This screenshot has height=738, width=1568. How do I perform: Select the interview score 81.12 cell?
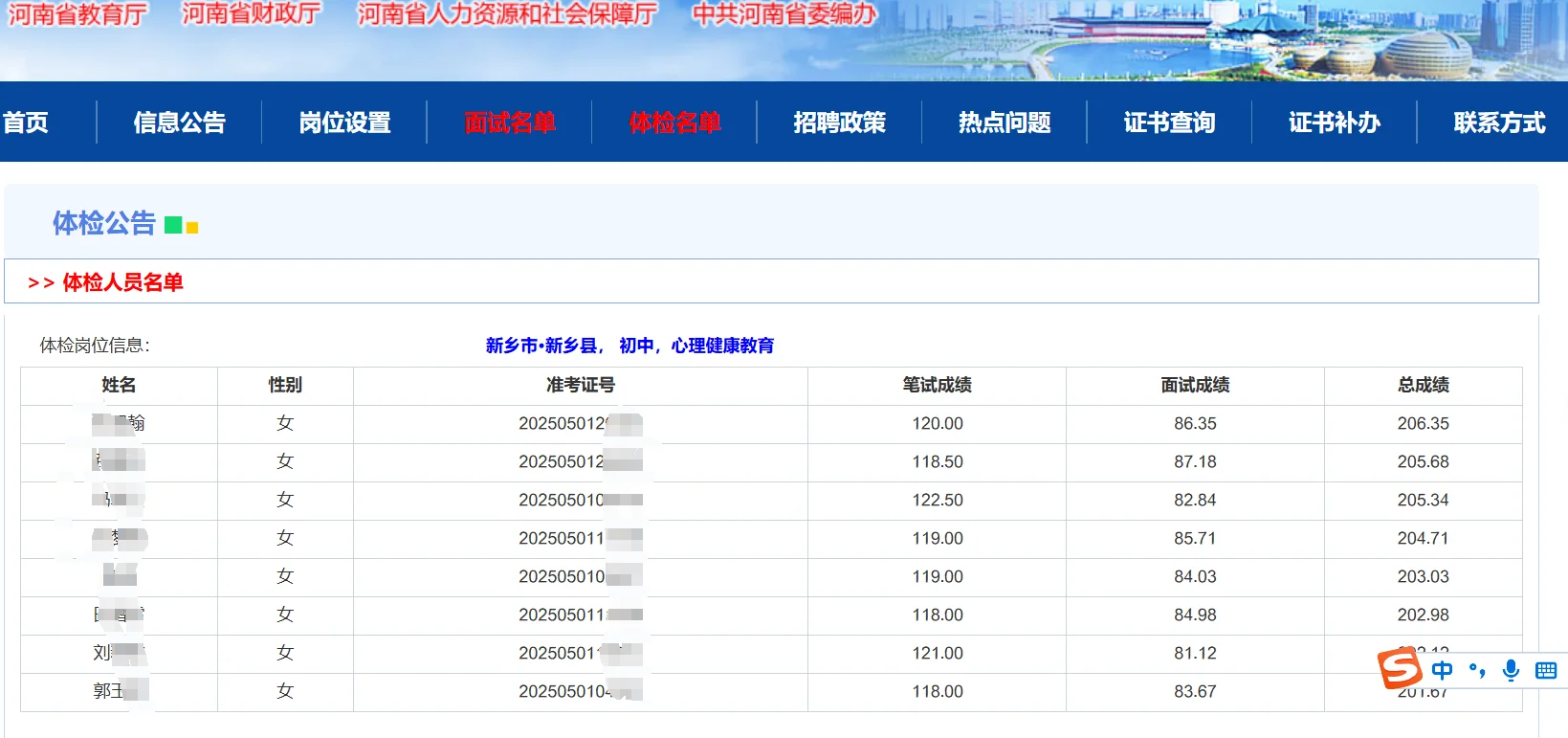pos(1196,653)
